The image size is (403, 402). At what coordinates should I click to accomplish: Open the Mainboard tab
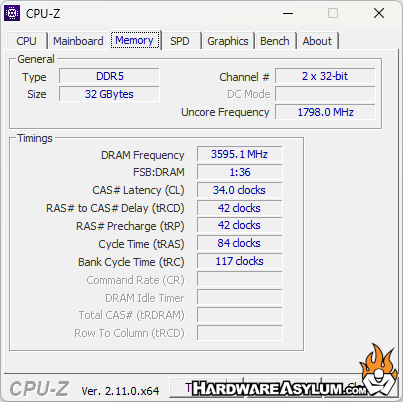point(78,41)
